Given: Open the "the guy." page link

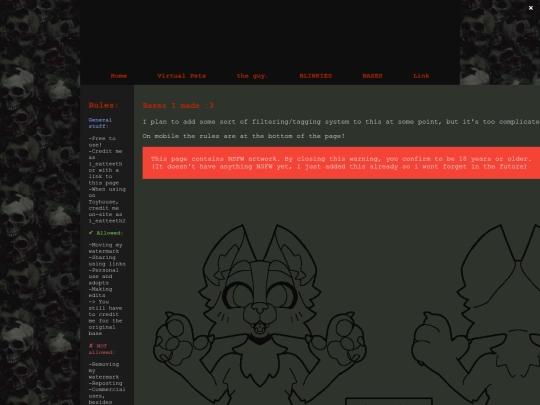Looking at the screenshot, I should point(252,76).
